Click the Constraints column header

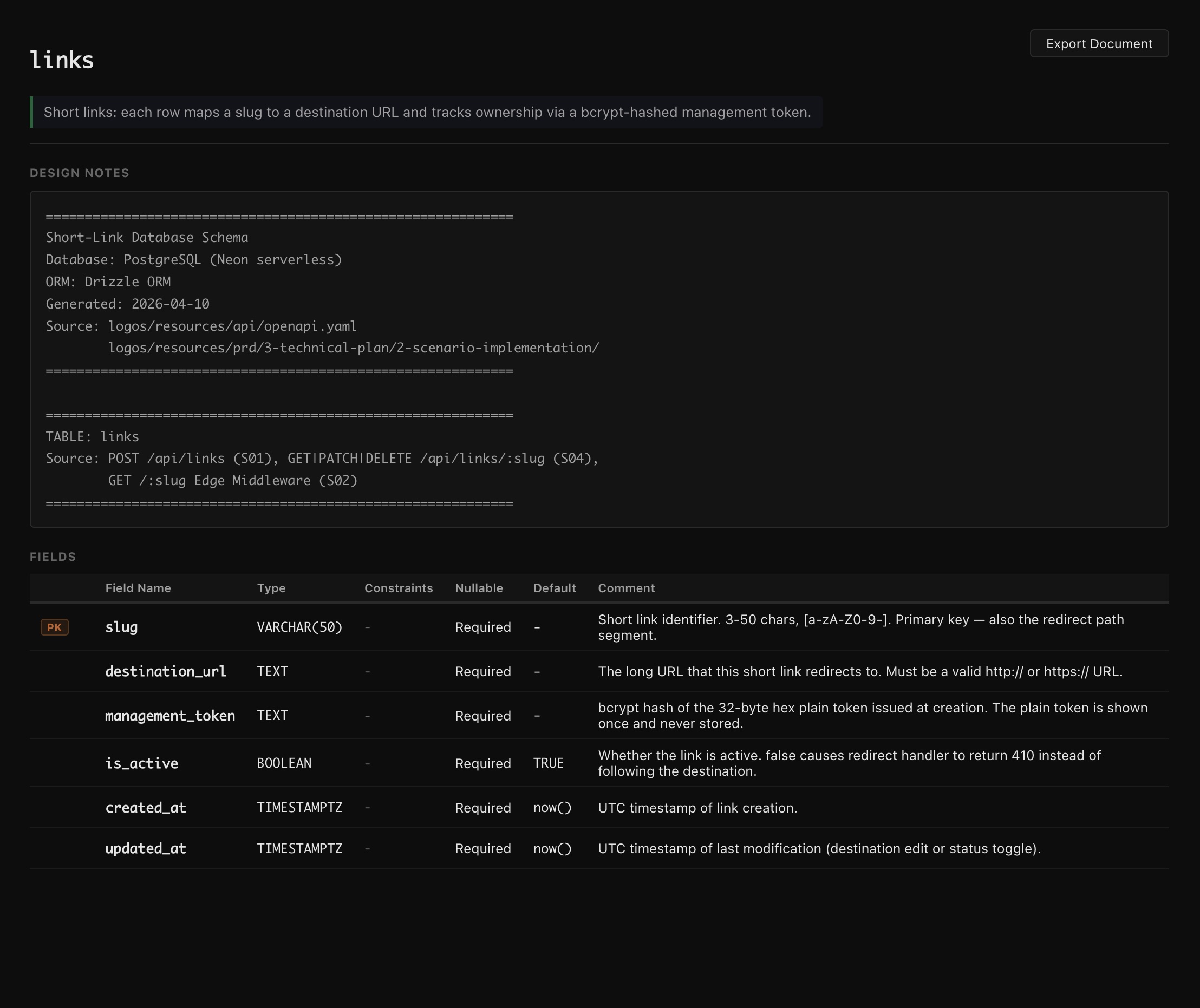pos(399,588)
